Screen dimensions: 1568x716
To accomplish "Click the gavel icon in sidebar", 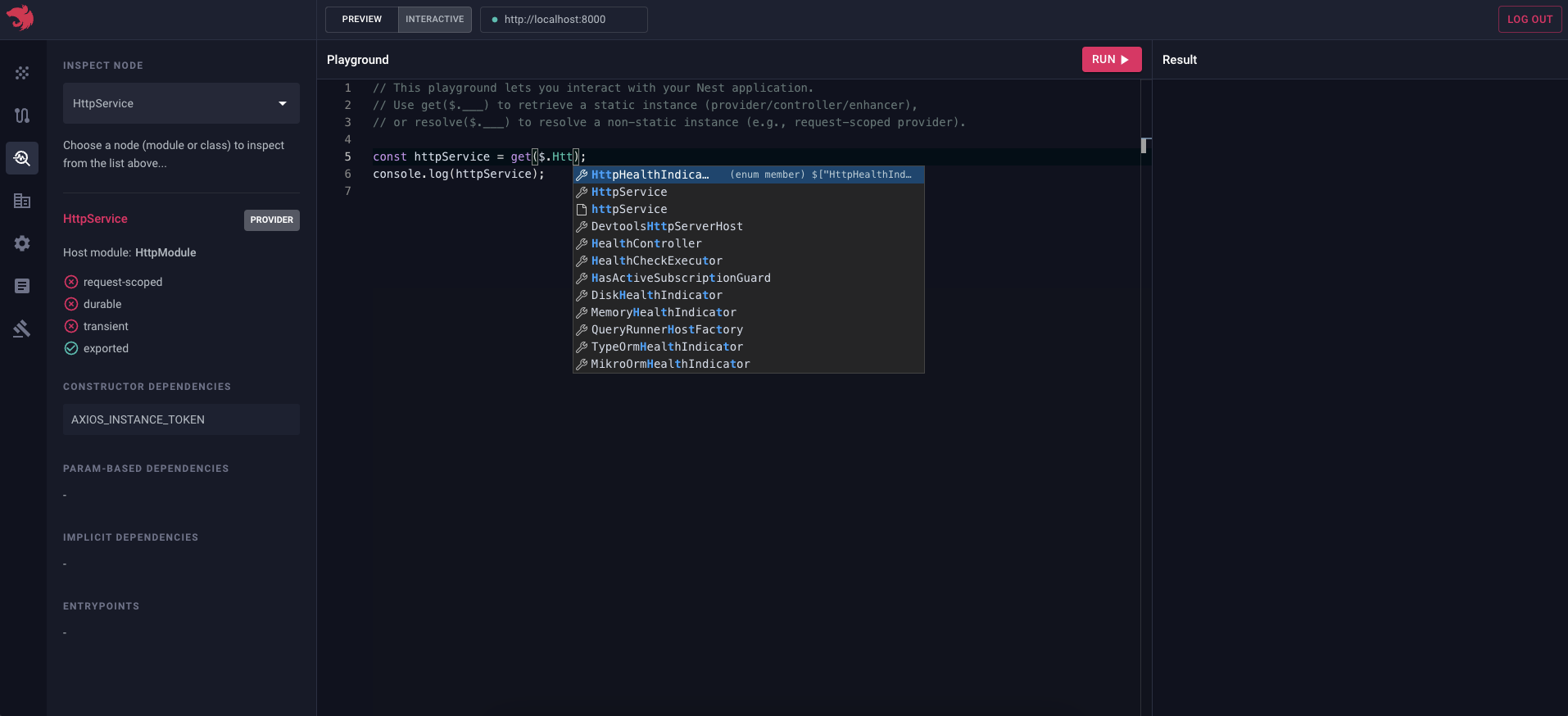I will (22, 329).
